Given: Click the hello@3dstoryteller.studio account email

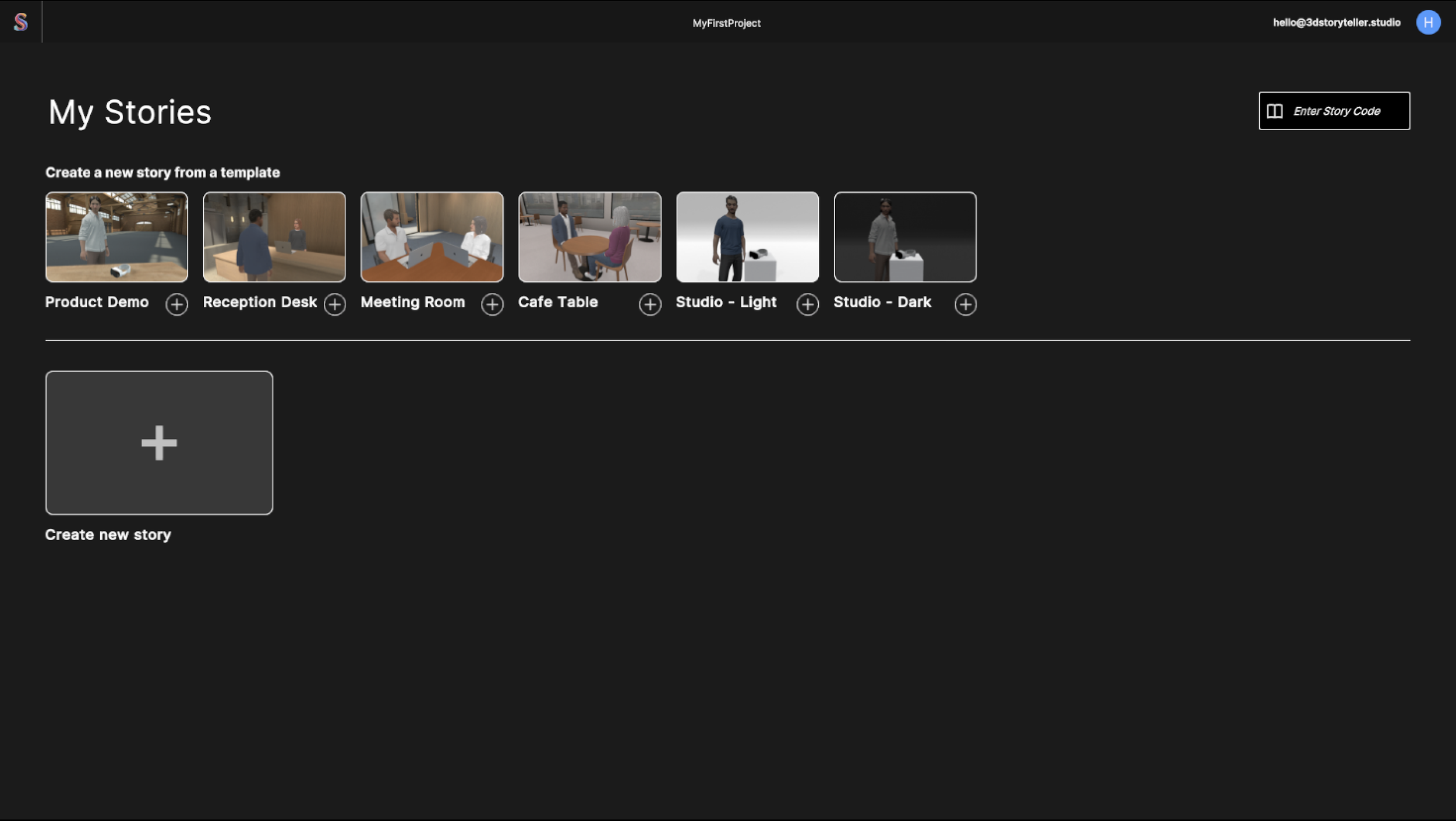Looking at the screenshot, I should click(x=1336, y=22).
